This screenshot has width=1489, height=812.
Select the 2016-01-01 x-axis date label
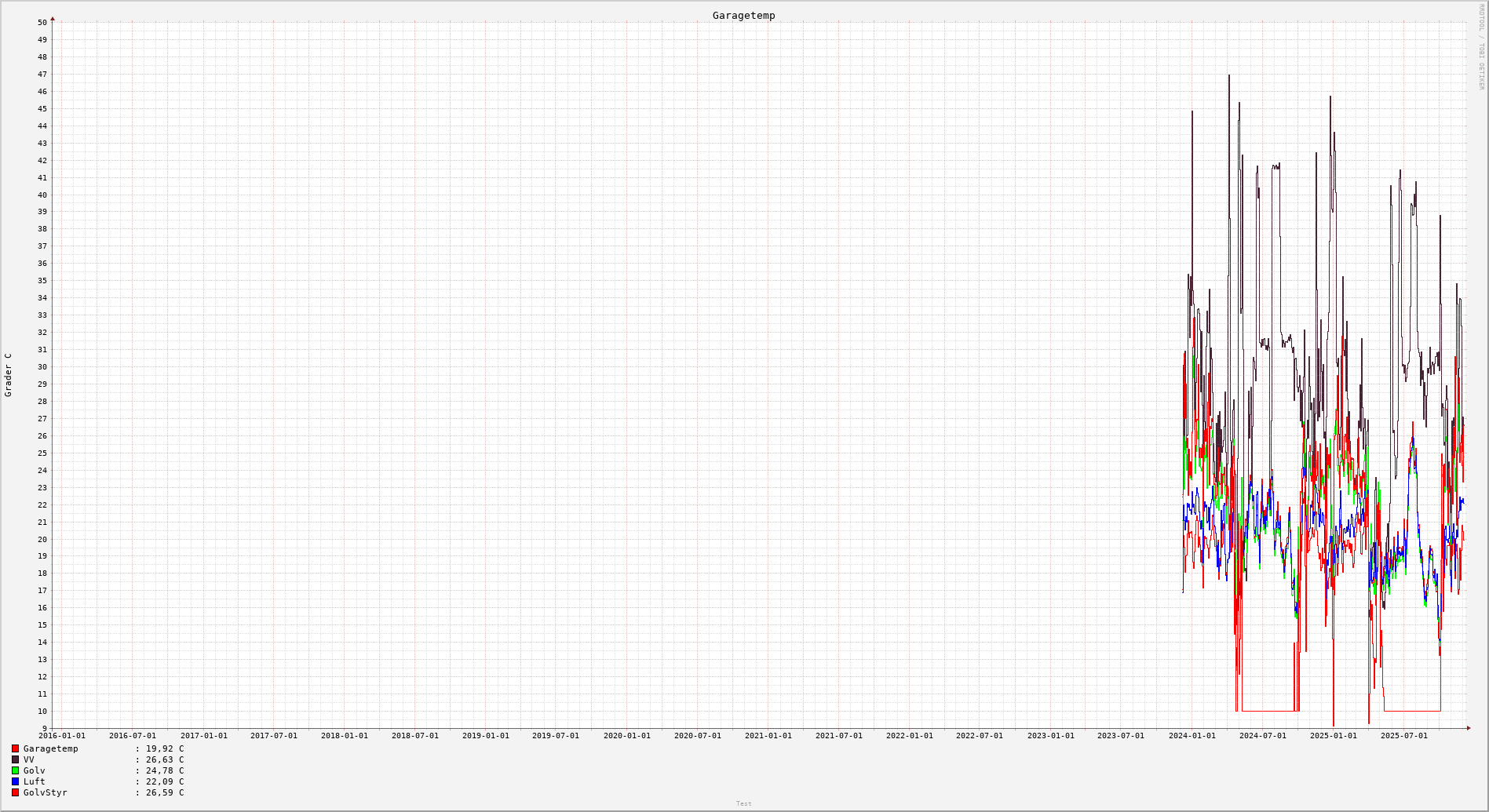62,736
